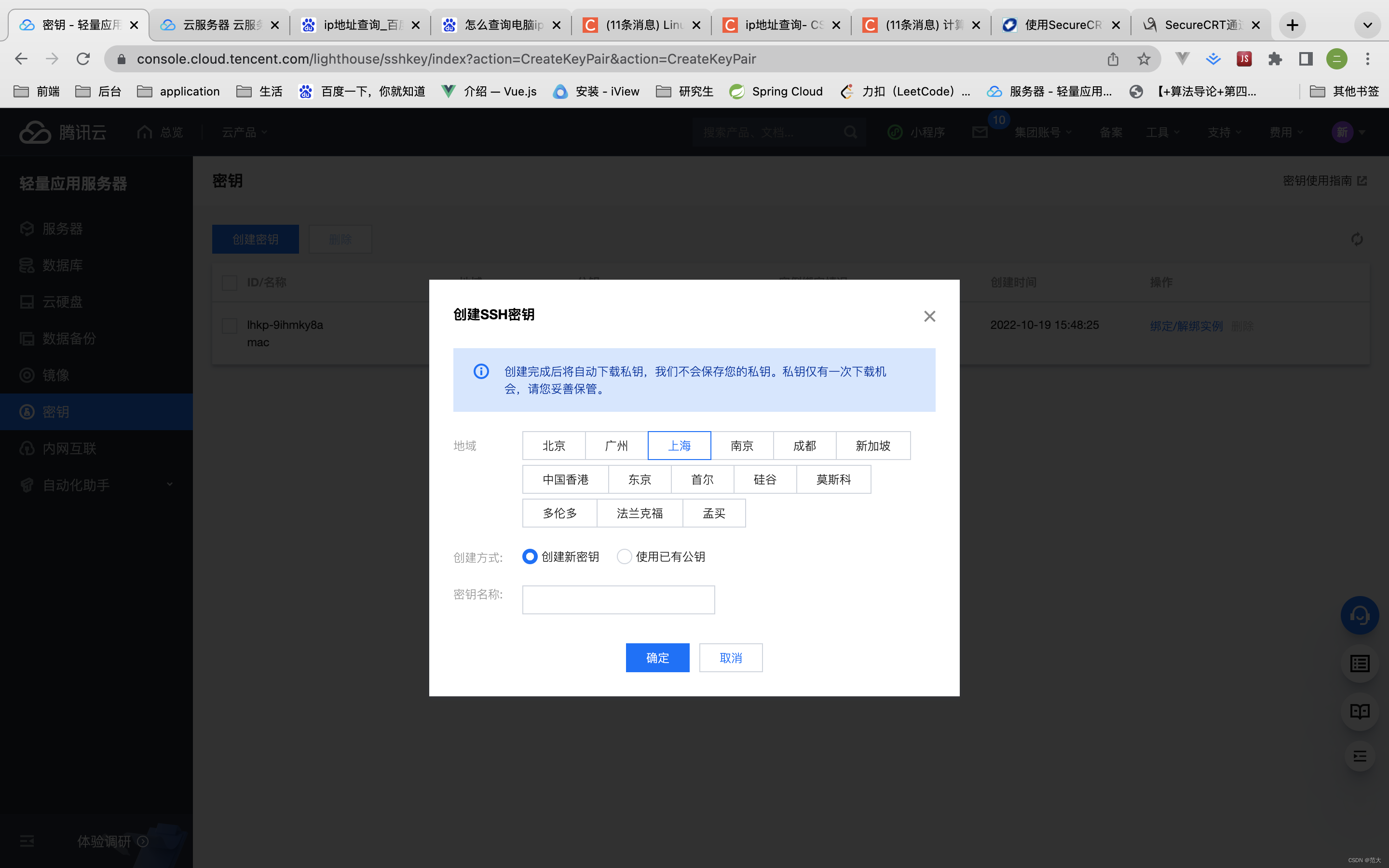Click the 确定 confirm button

click(x=657, y=657)
